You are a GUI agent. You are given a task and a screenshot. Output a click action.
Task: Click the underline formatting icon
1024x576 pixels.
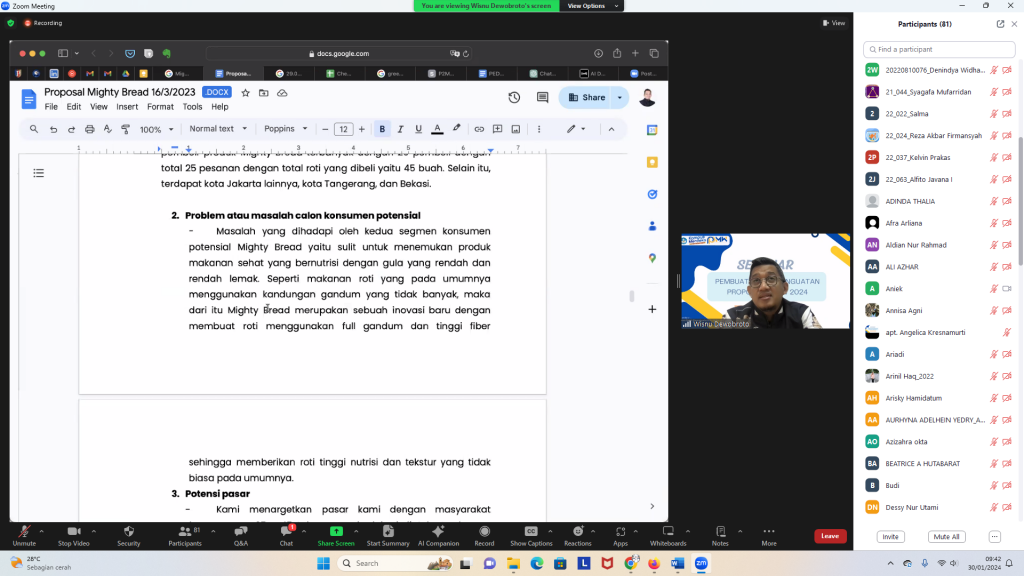pos(418,129)
